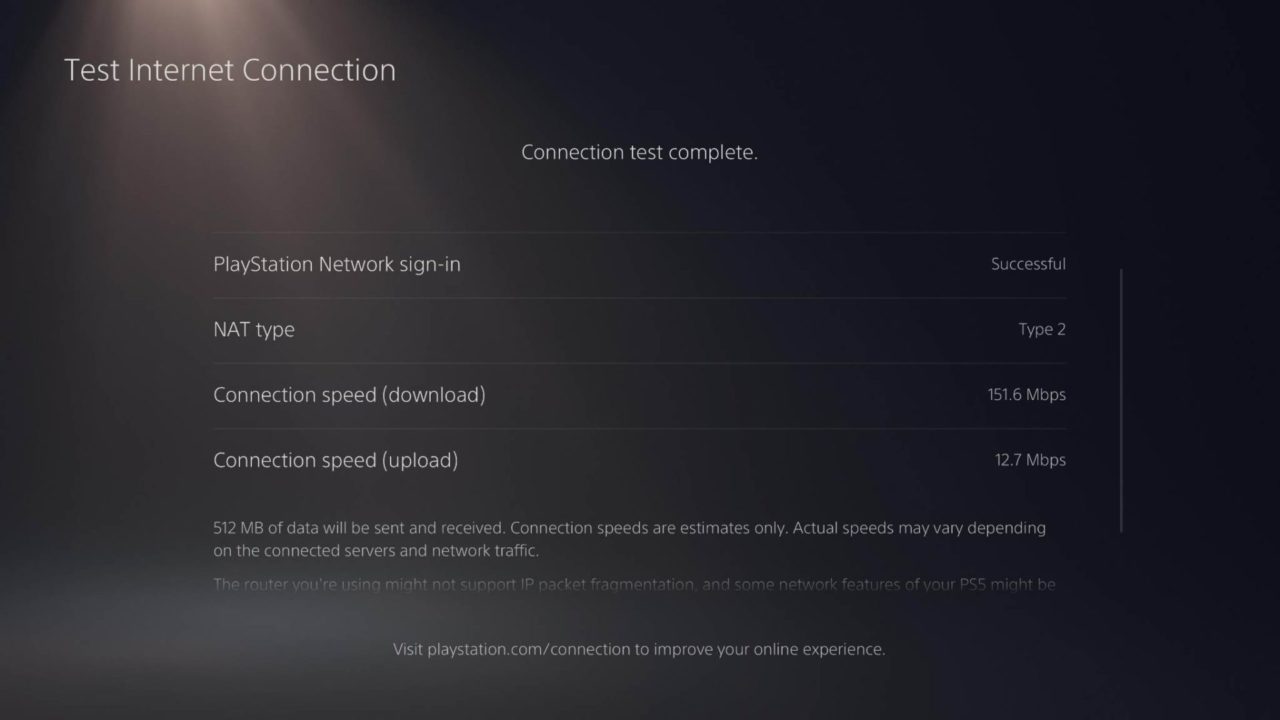1280x720 pixels.
Task: Click the router IP fragmentation warning text
Action: [634, 584]
